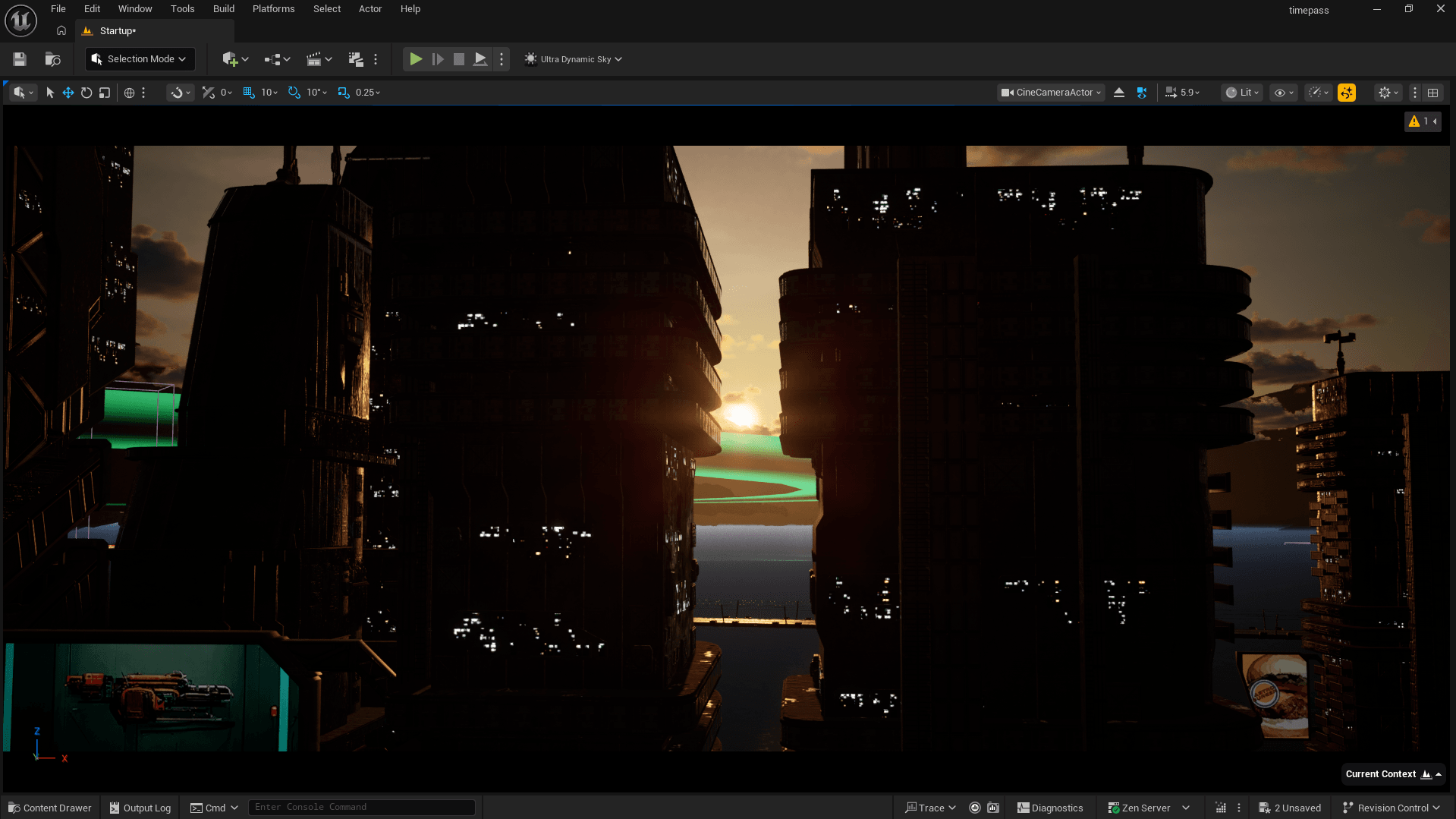The width and height of the screenshot is (1456, 819).
Task: Expand the Selection Mode dropdown
Action: 140,59
